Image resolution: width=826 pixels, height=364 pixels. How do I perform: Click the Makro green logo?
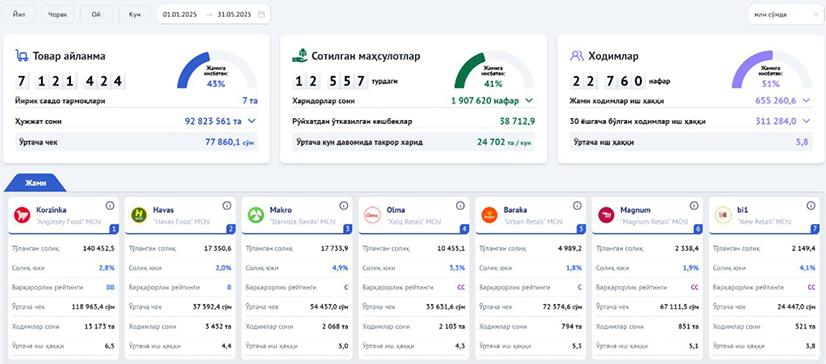pos(255,215)
